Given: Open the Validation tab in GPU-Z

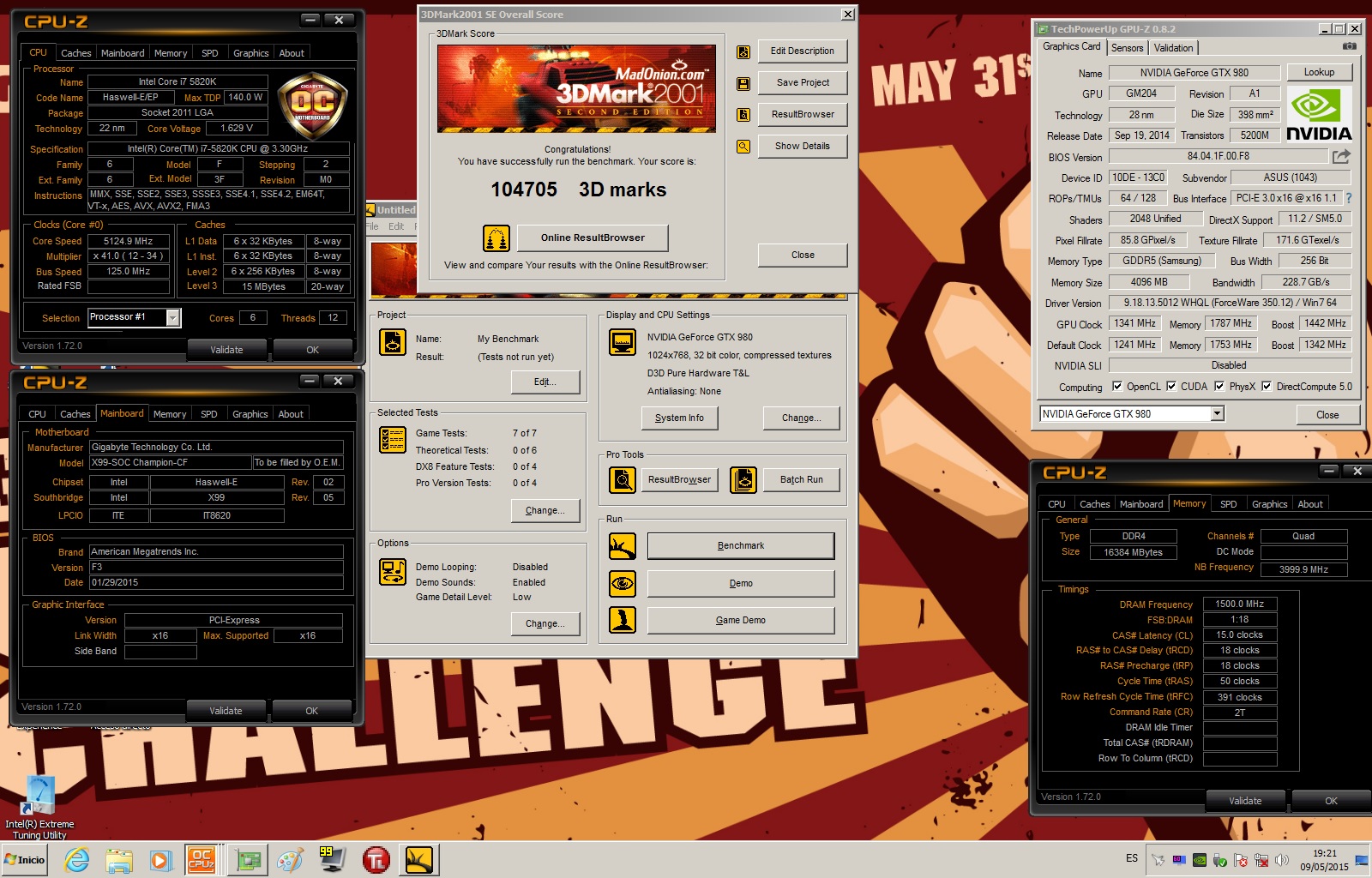Looking at the screenshot, I should click(x=1173, y=48).
